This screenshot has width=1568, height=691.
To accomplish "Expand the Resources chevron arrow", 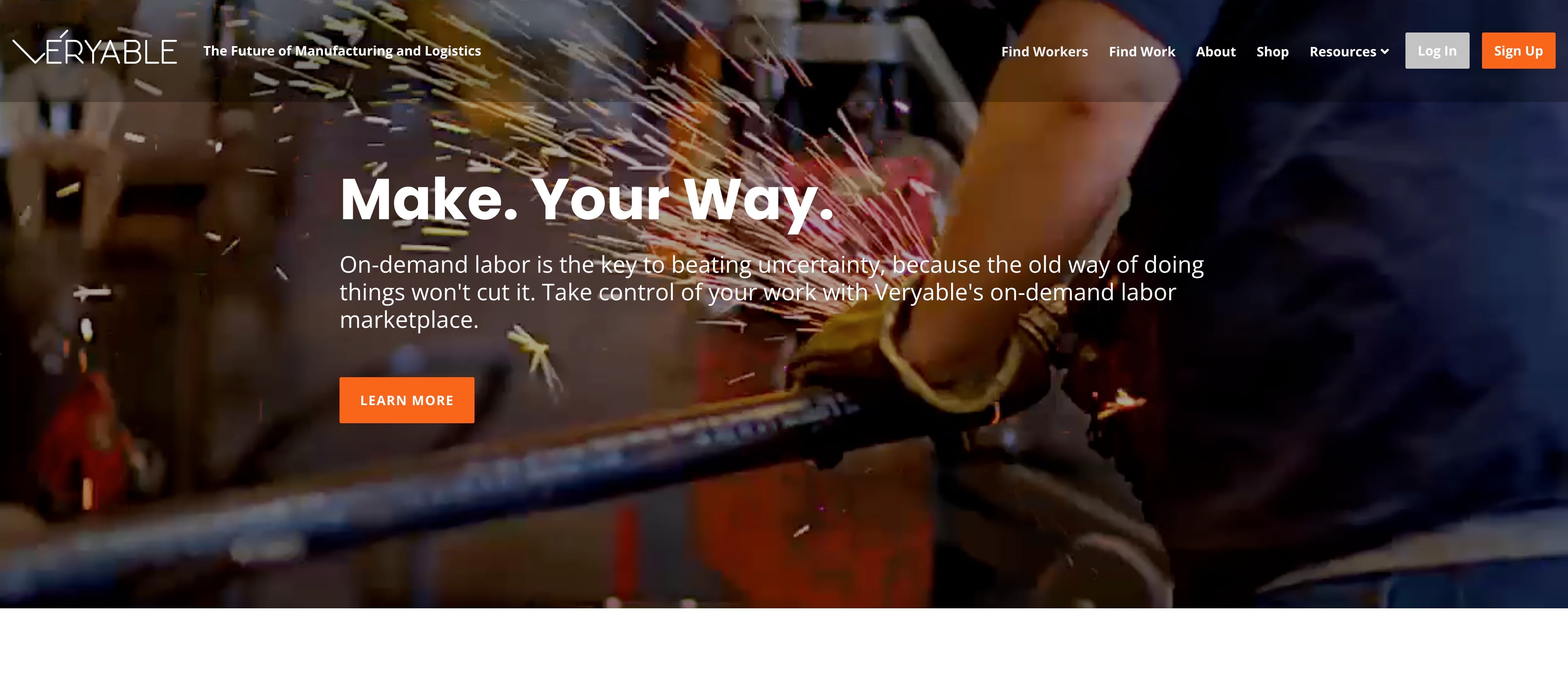I will pos(1385,52).
